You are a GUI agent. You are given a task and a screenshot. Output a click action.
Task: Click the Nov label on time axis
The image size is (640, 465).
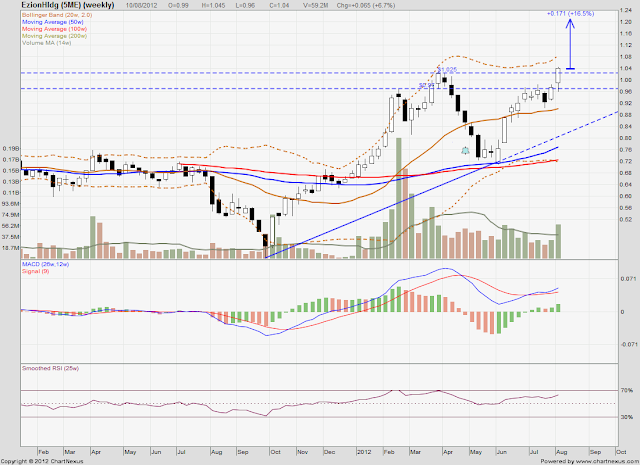(302, 452)
